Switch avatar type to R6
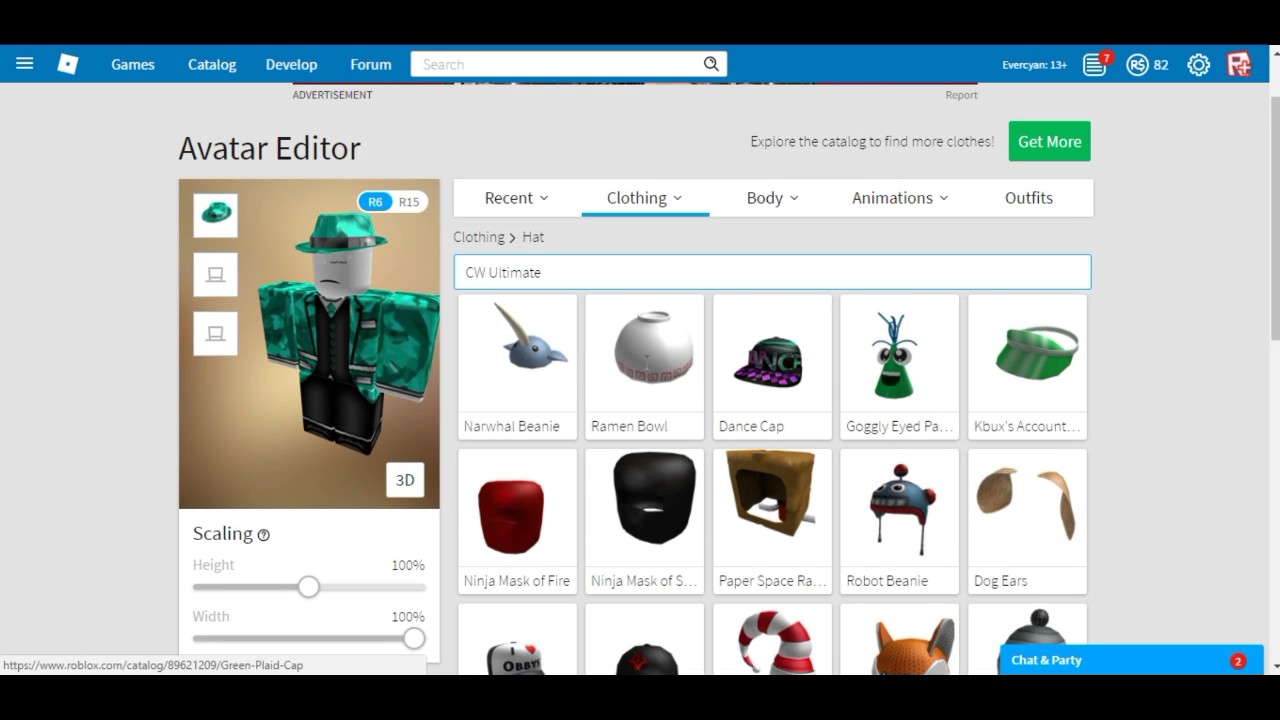This screenshot has width=1280, height=720. point(375,202)
